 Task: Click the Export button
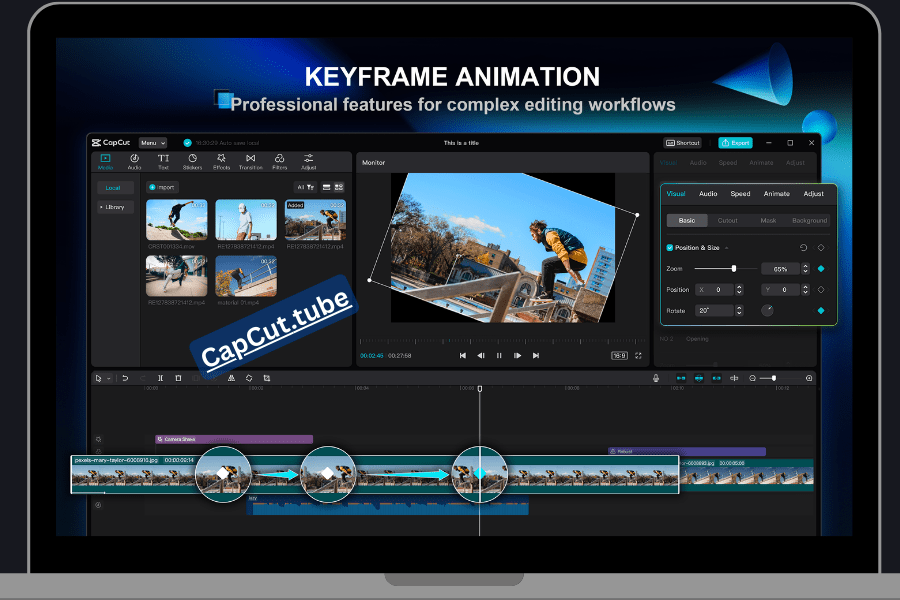pos(735,143)
